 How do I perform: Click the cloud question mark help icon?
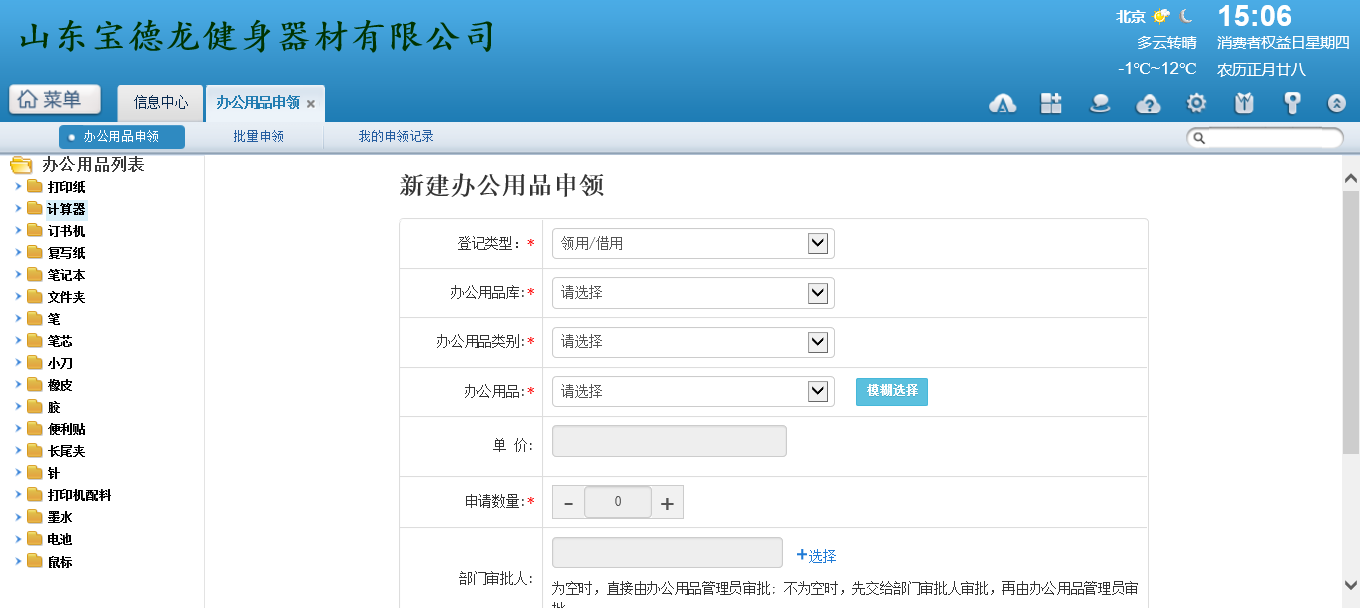1149,104
